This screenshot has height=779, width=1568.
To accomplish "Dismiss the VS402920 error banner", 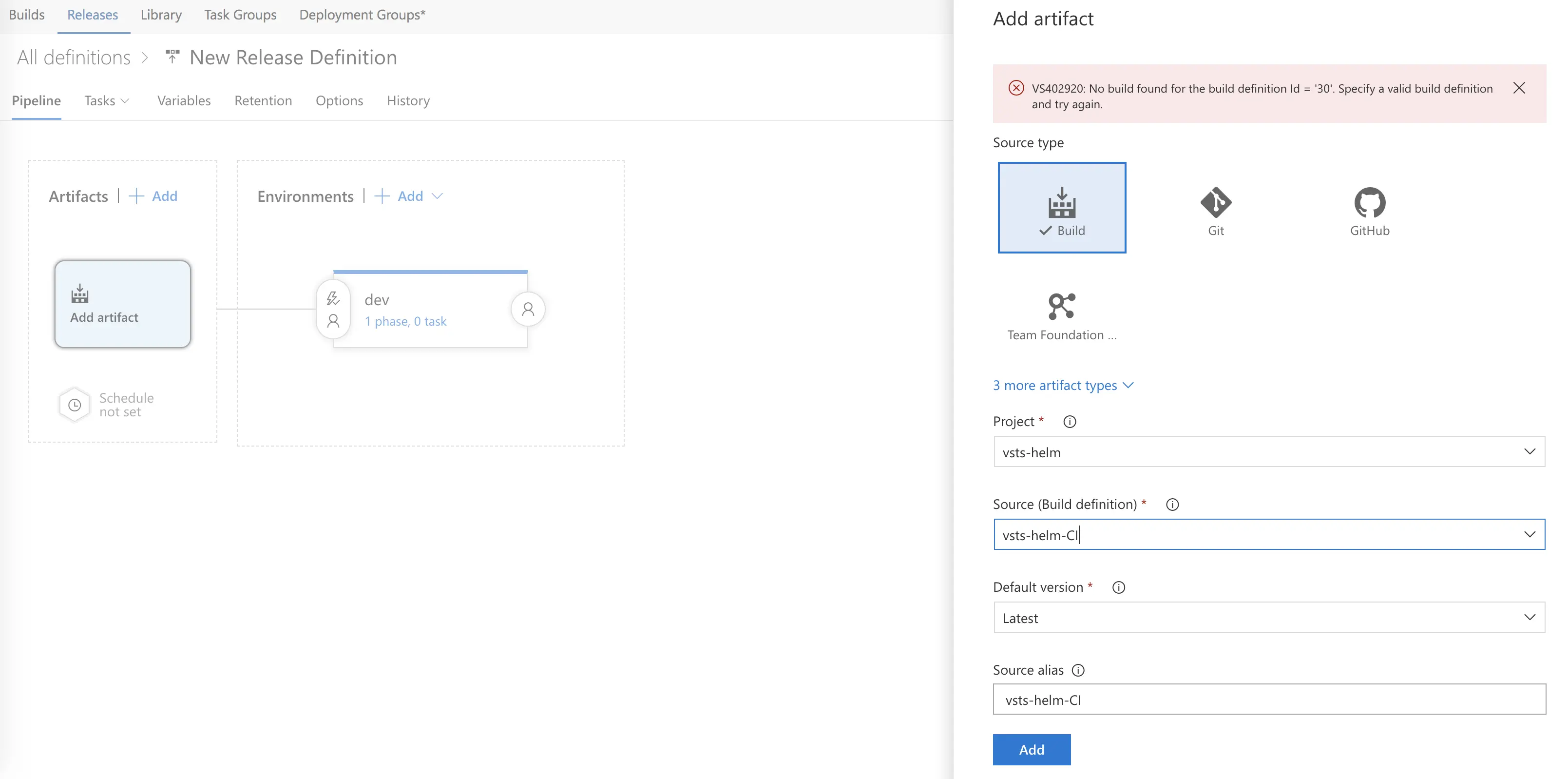I will (1519, 88).
